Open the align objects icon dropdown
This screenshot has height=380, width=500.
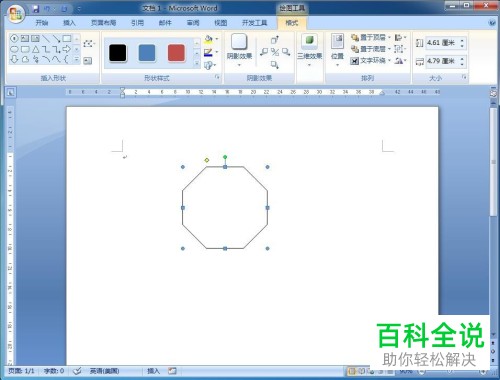pyautogui.click(x=400, y=37)
